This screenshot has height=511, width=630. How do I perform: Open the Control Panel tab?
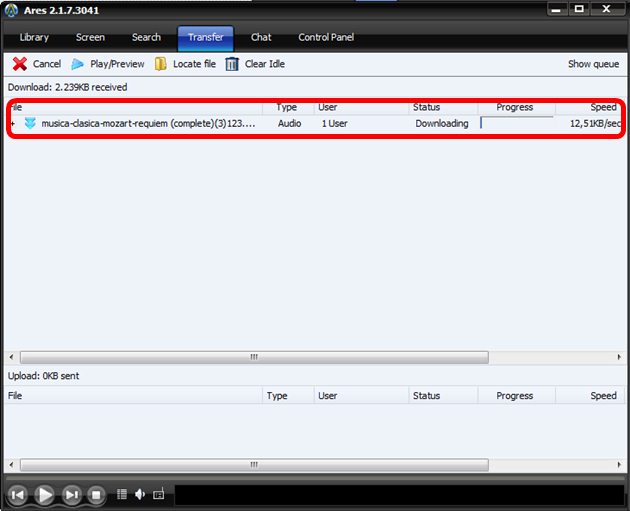click(x=326, y=37)
